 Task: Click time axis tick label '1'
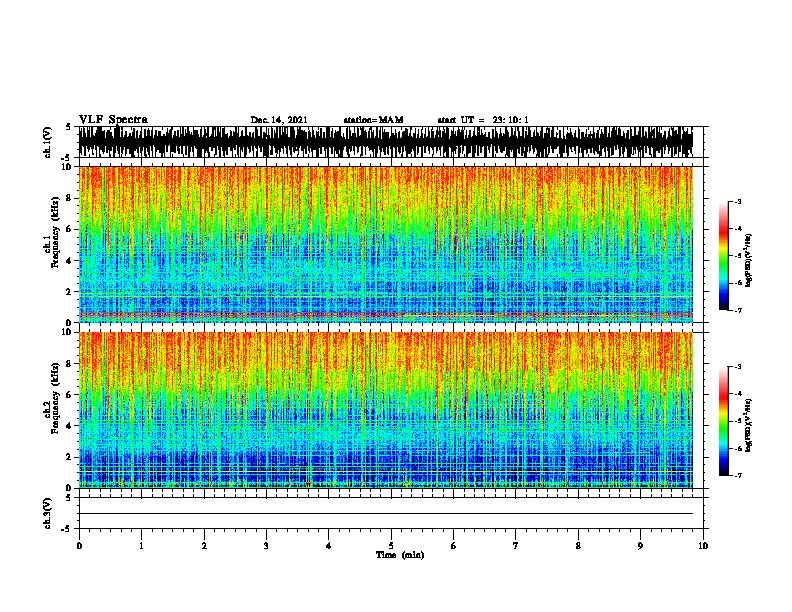click(142, 546)
